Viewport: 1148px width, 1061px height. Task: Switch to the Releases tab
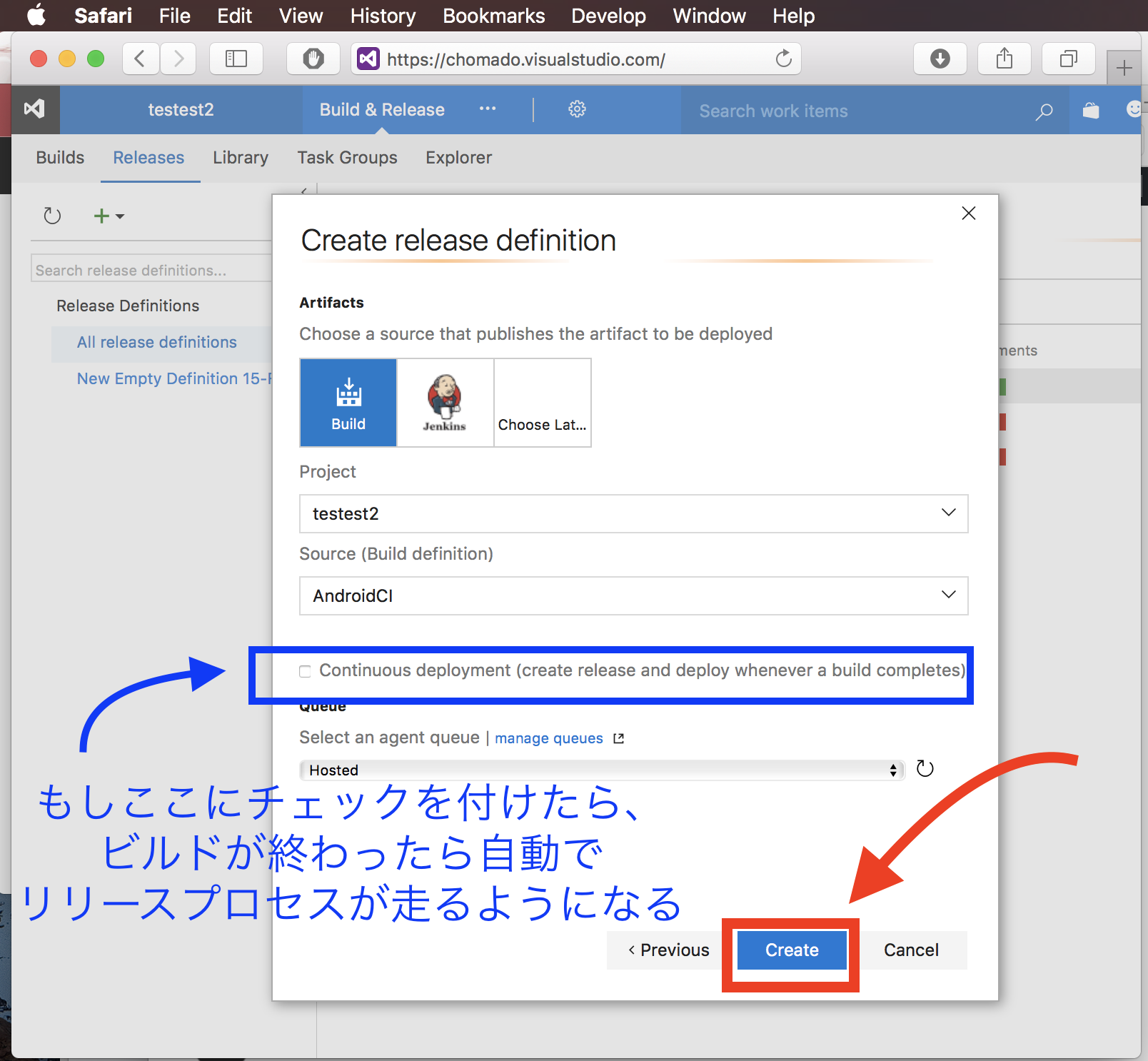click(x=148, y=157)
